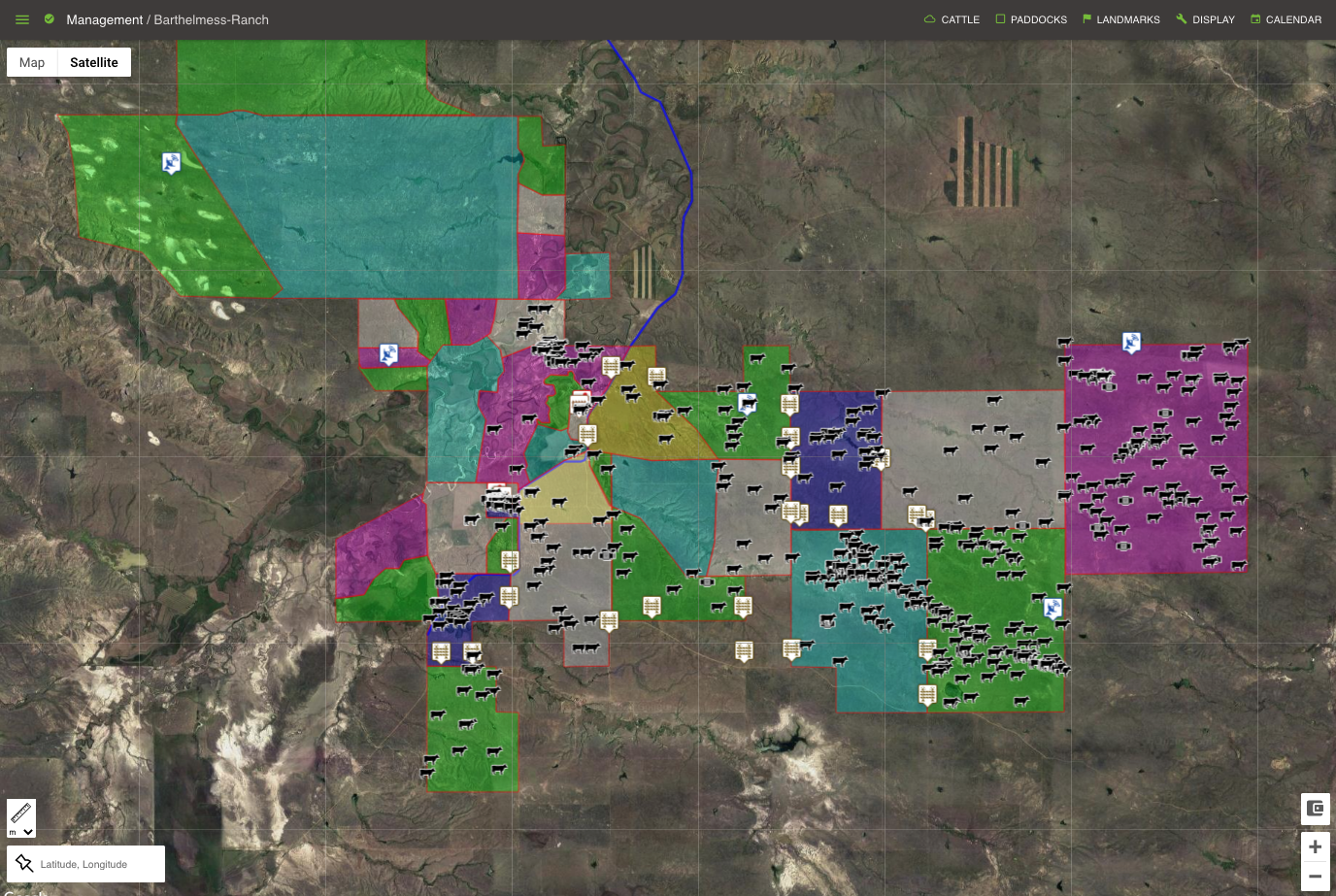This screenshot has width=1336, height=896.
Task: Open the map overlay toggle icon bottom right
Action: pos(1315,809)
